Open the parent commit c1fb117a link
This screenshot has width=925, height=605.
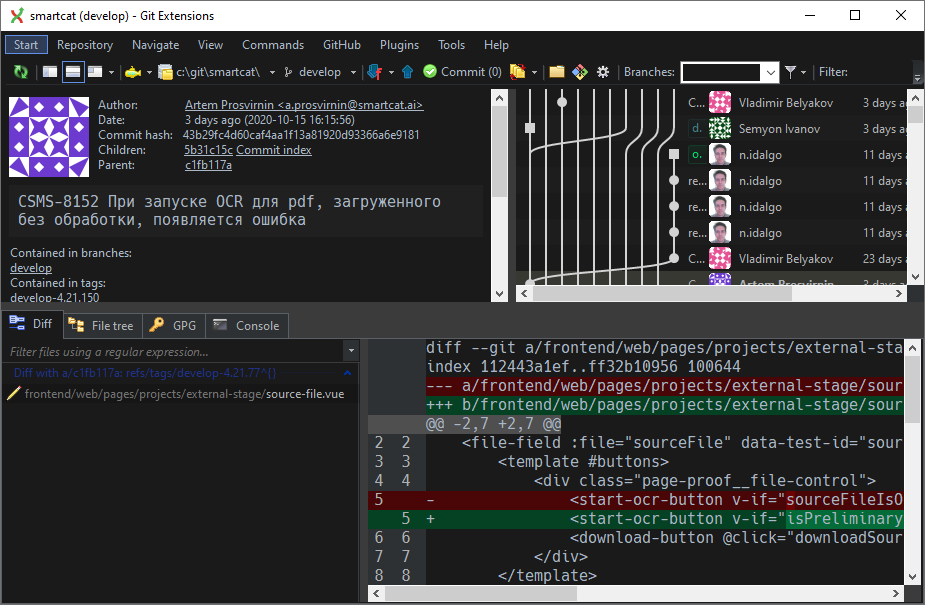208,164
